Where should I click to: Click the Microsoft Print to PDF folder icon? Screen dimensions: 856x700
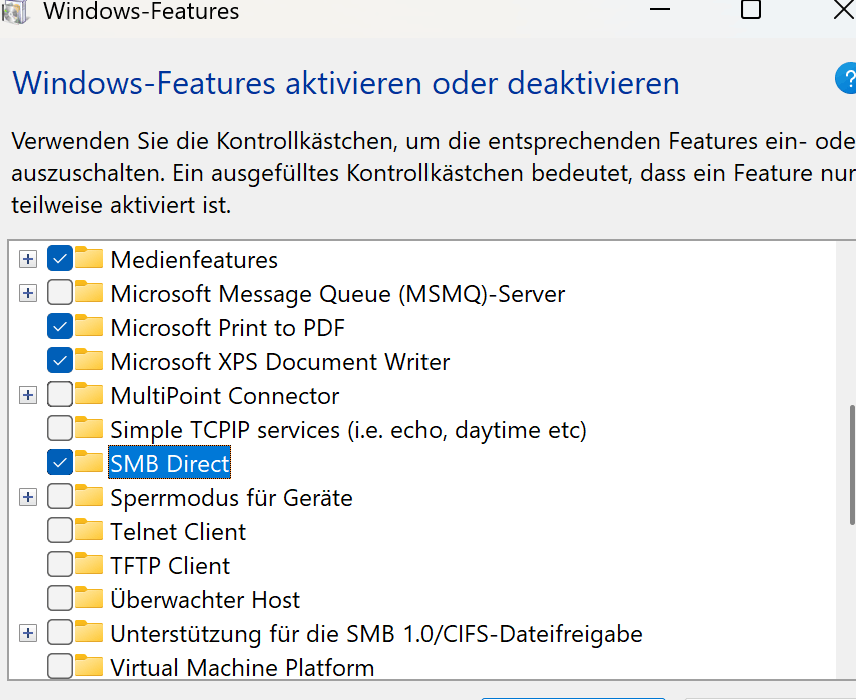[x=90, y=327]
